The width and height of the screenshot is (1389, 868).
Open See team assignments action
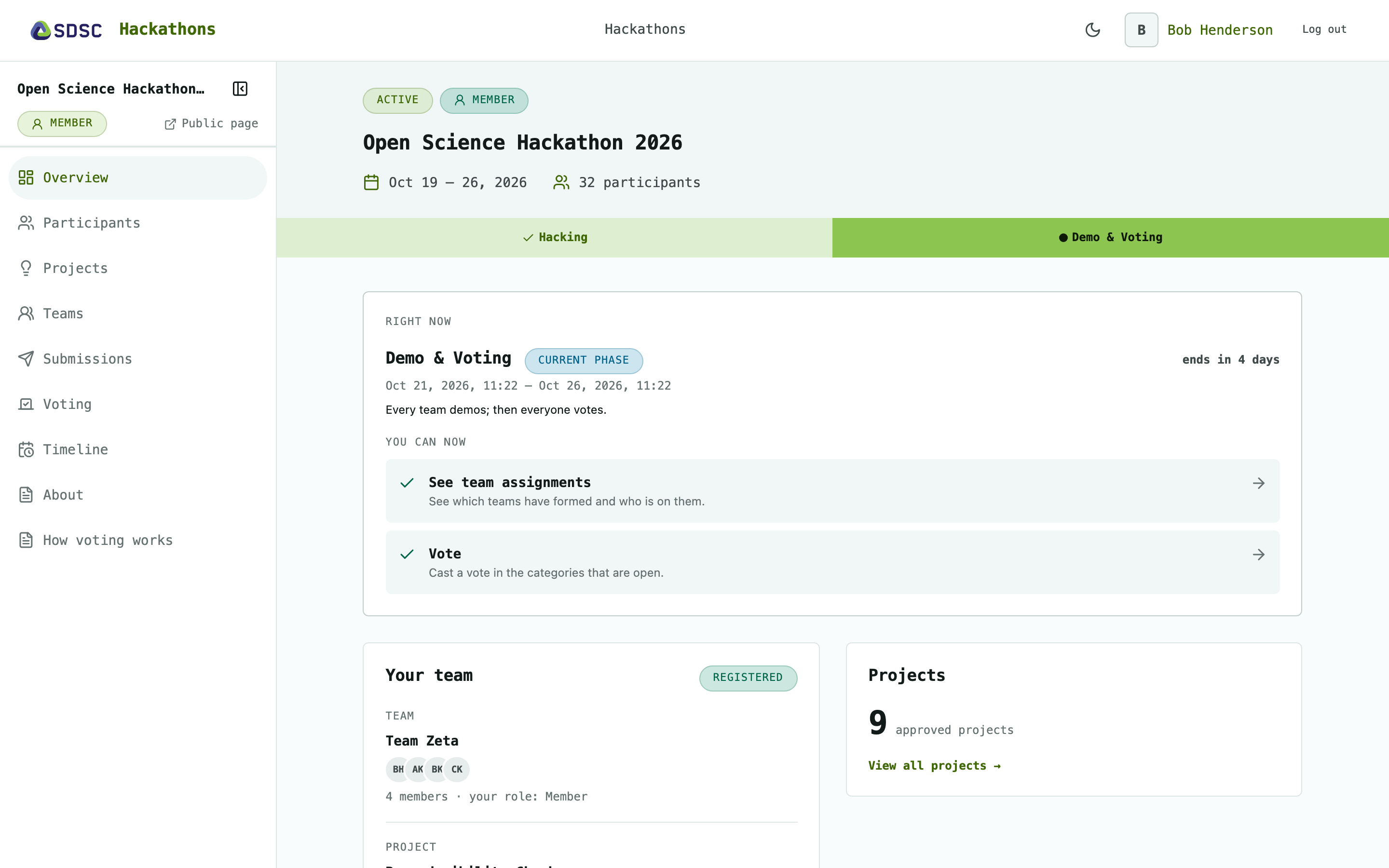tap(832, 491)
